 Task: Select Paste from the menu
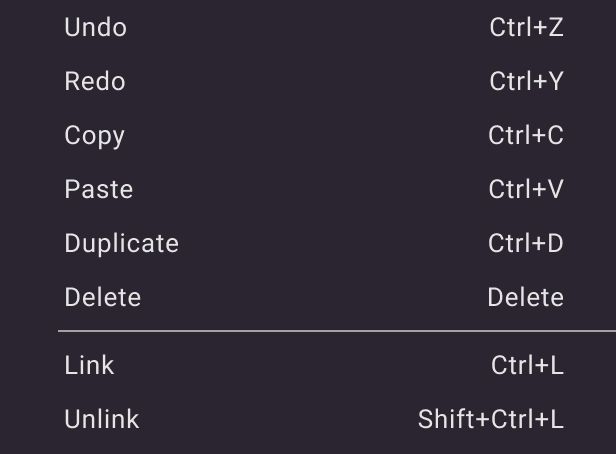coord(99,189)
